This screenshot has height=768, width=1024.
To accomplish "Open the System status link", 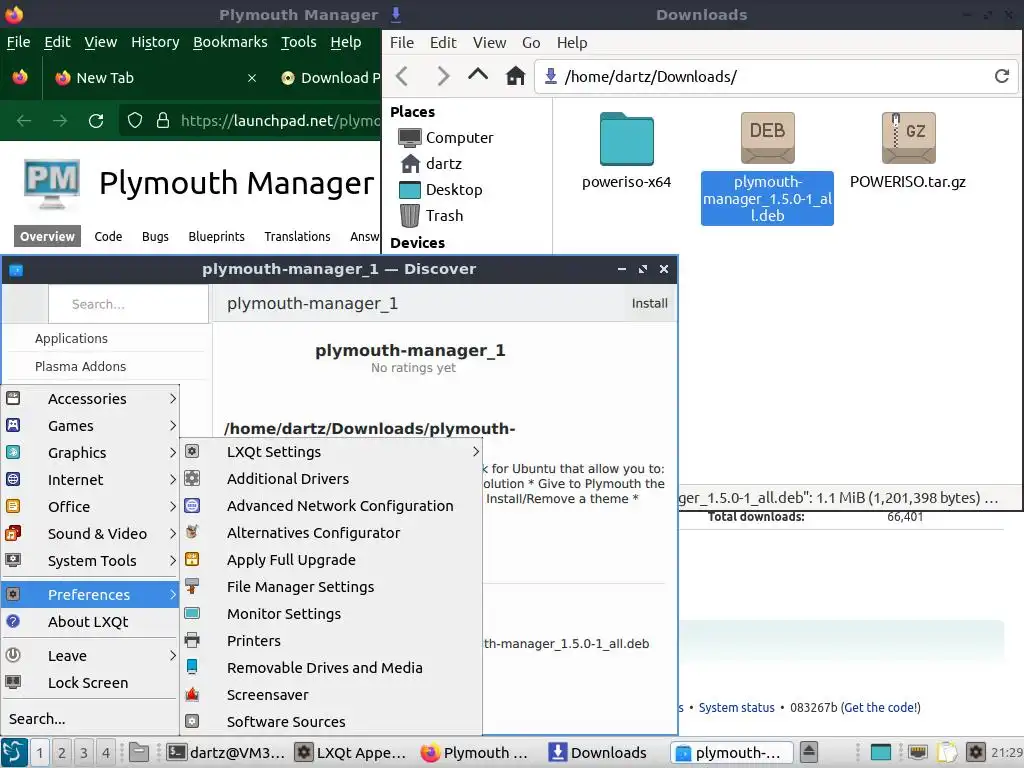I will [737, 708].
